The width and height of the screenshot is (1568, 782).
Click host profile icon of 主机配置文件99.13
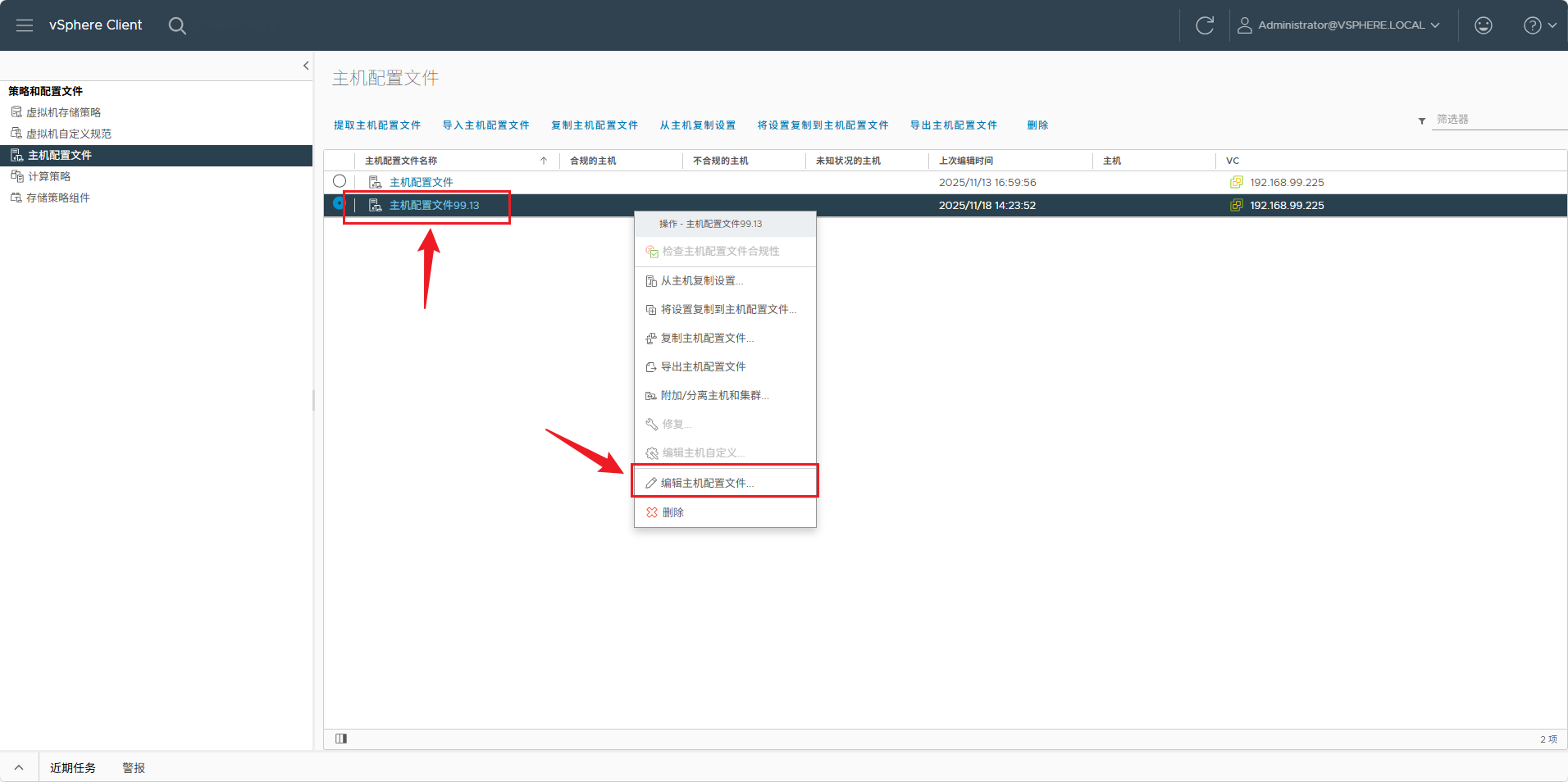(376, 205)
